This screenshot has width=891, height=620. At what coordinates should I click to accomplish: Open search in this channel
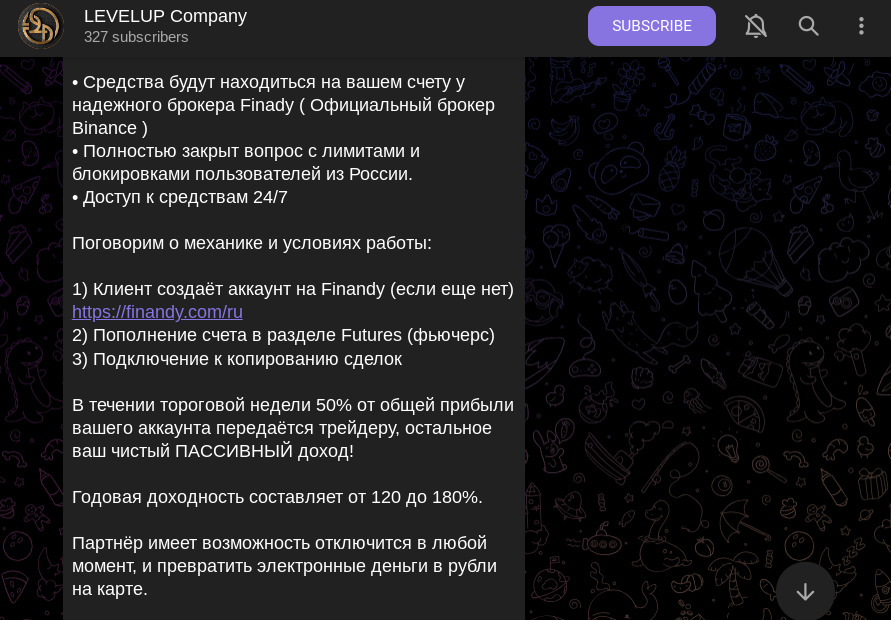pos(809,26)
